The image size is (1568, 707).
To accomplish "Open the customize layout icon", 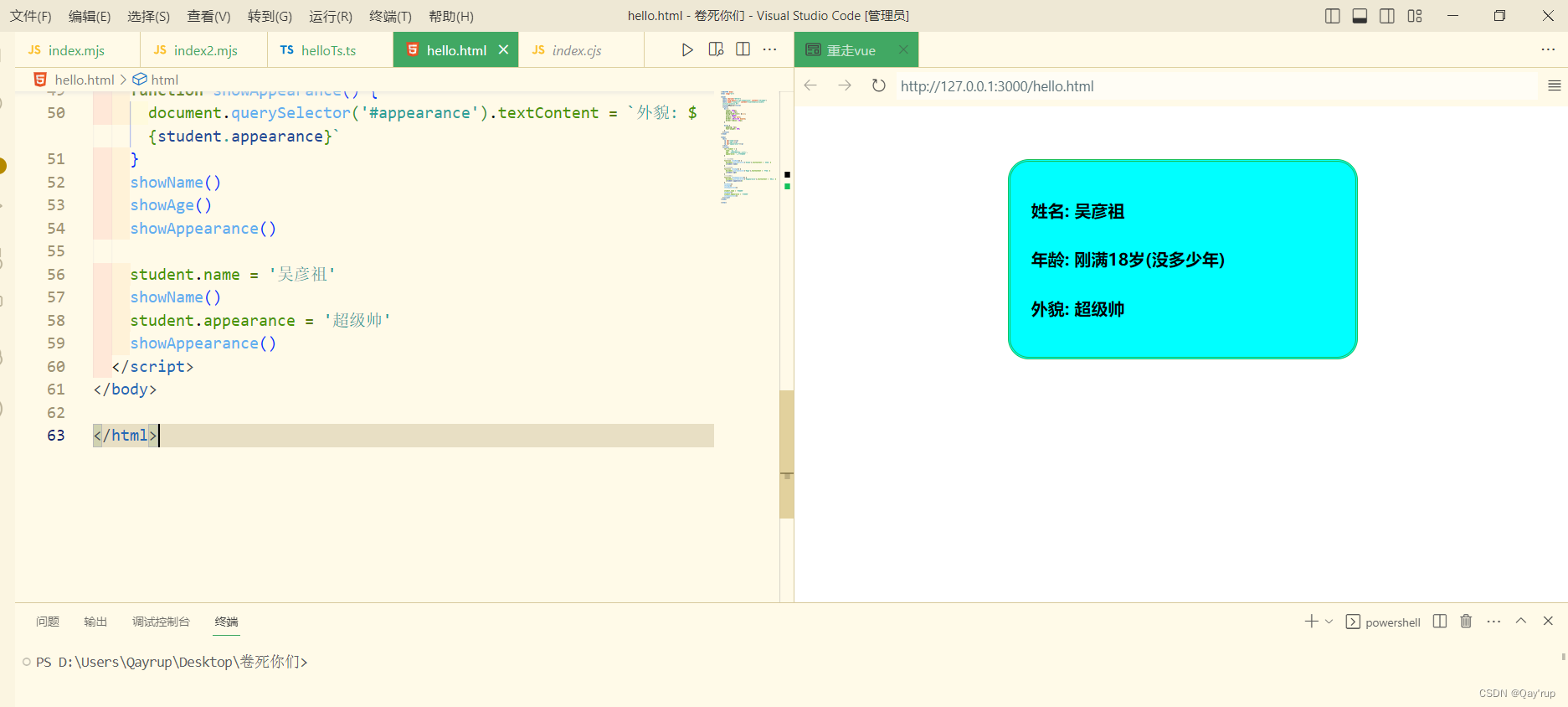I will point(1415,16).
